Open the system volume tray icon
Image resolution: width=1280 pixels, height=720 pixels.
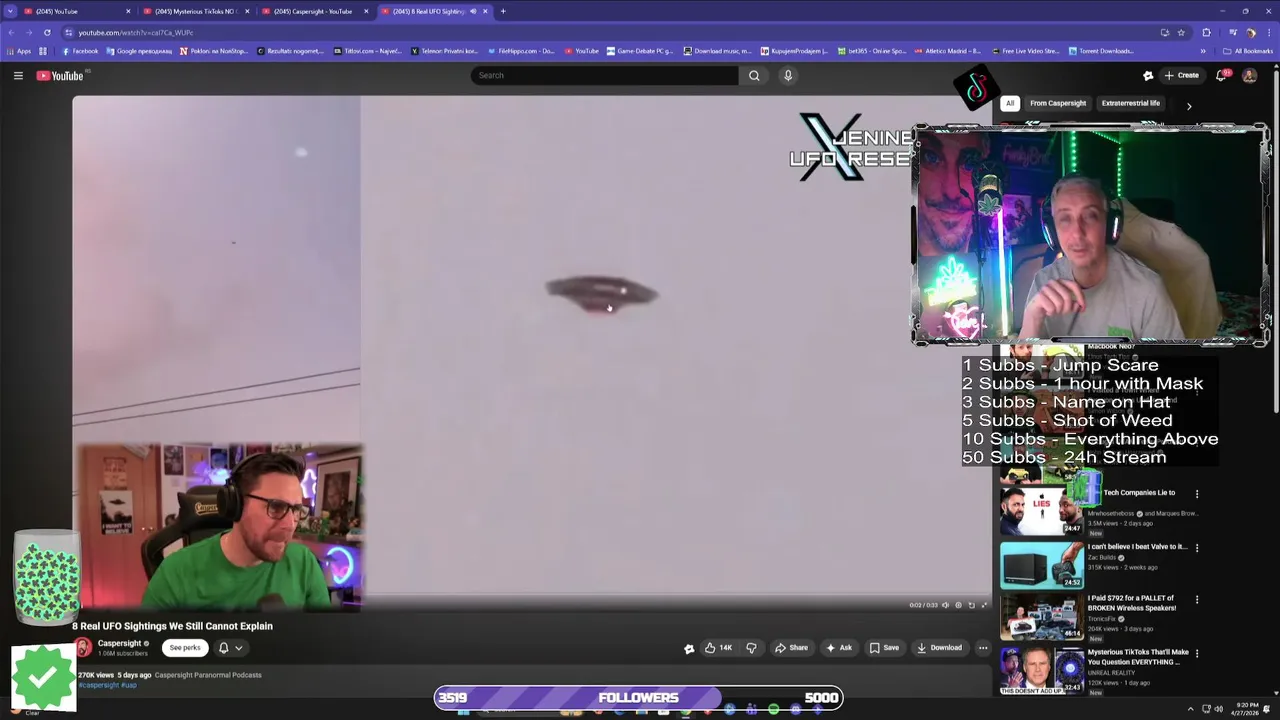click(x=1219, y=709)
